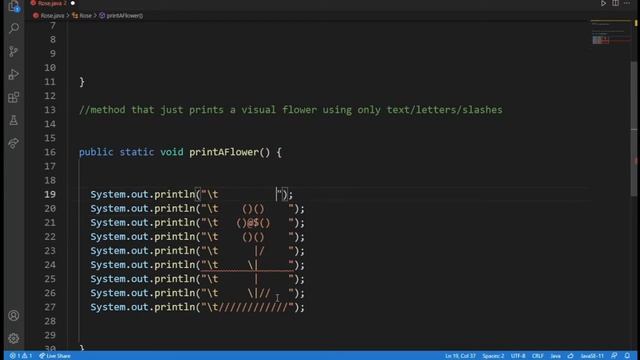Open the Testing flask view
The height and width of the screenshot is (360, 640).
pos(14,120)
